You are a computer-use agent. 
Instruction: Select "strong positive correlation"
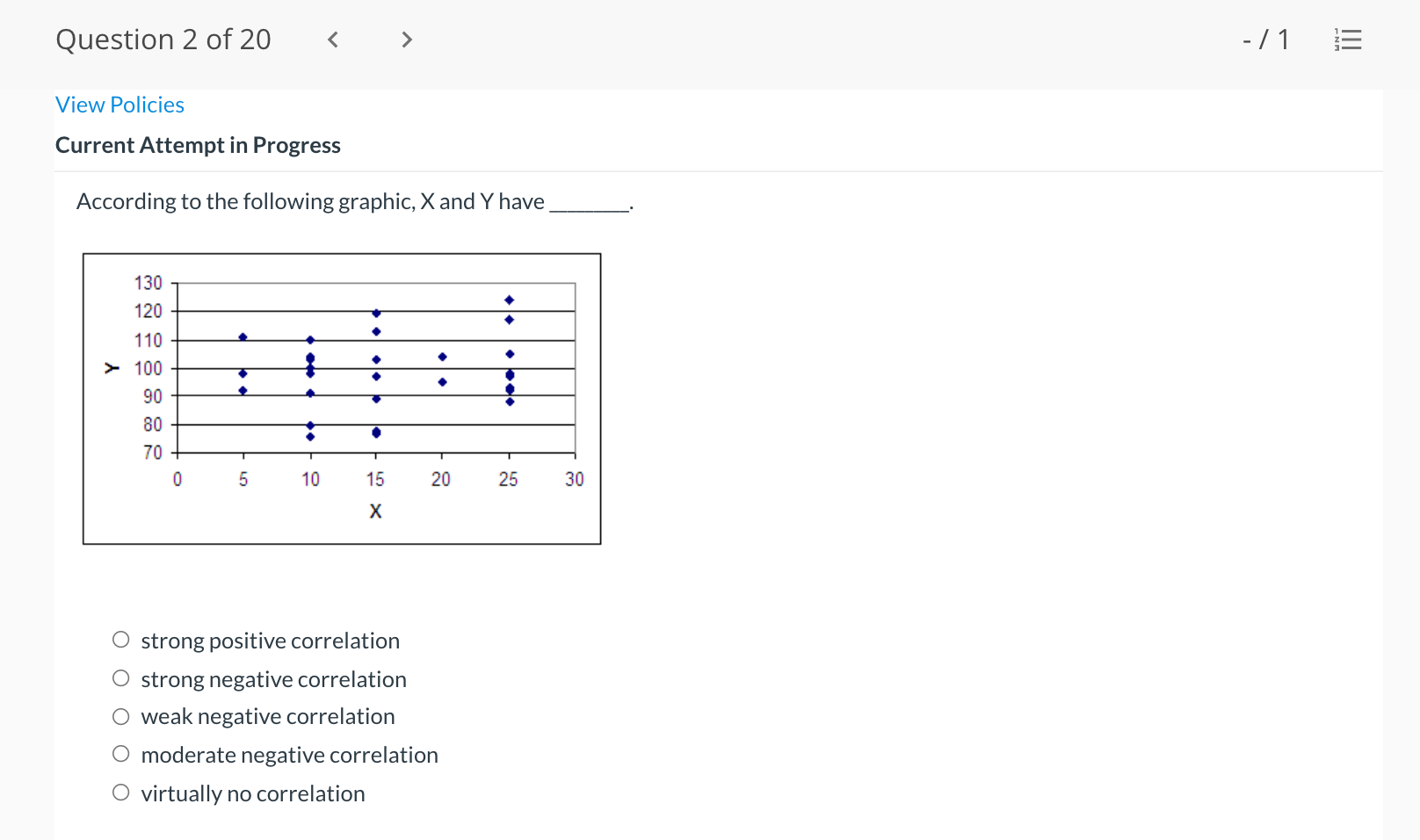pos(120,640)
